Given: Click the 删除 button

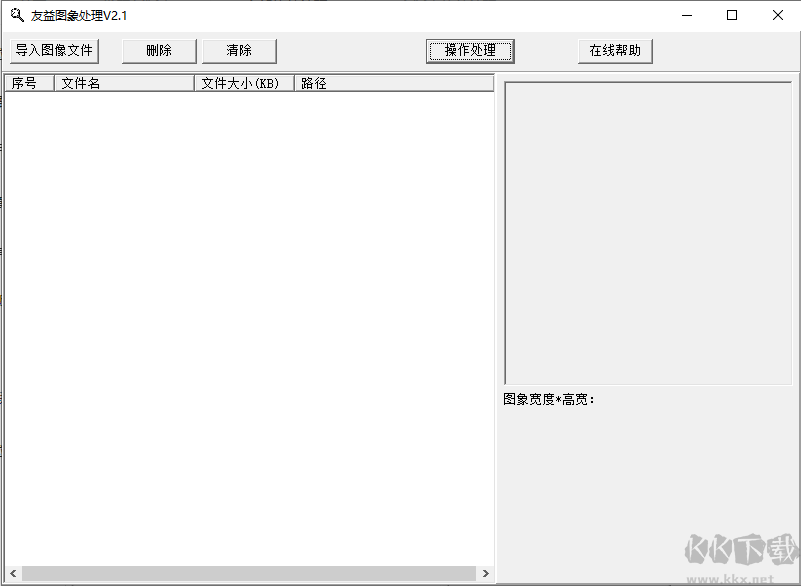Looking at the screenshot, I should coord(159,51).
